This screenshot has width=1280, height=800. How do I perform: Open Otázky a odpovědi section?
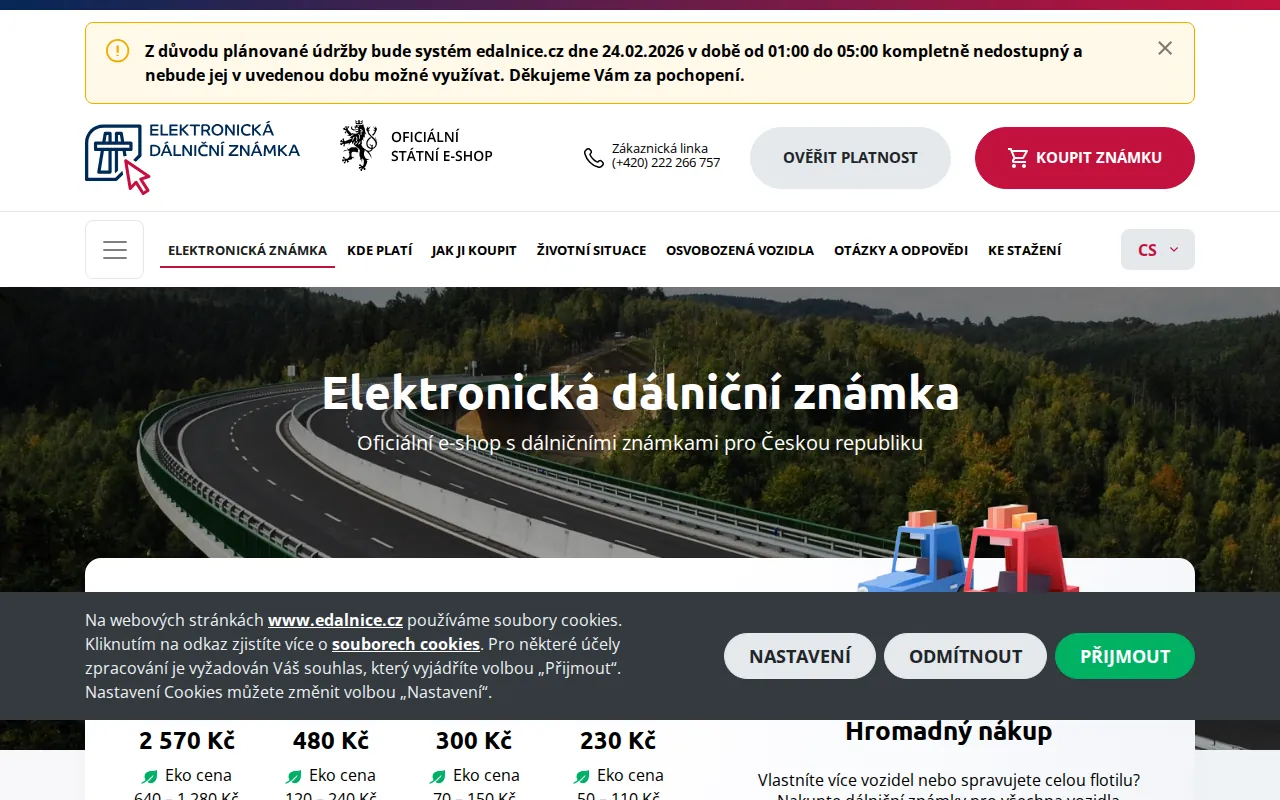tap(901, 250)
